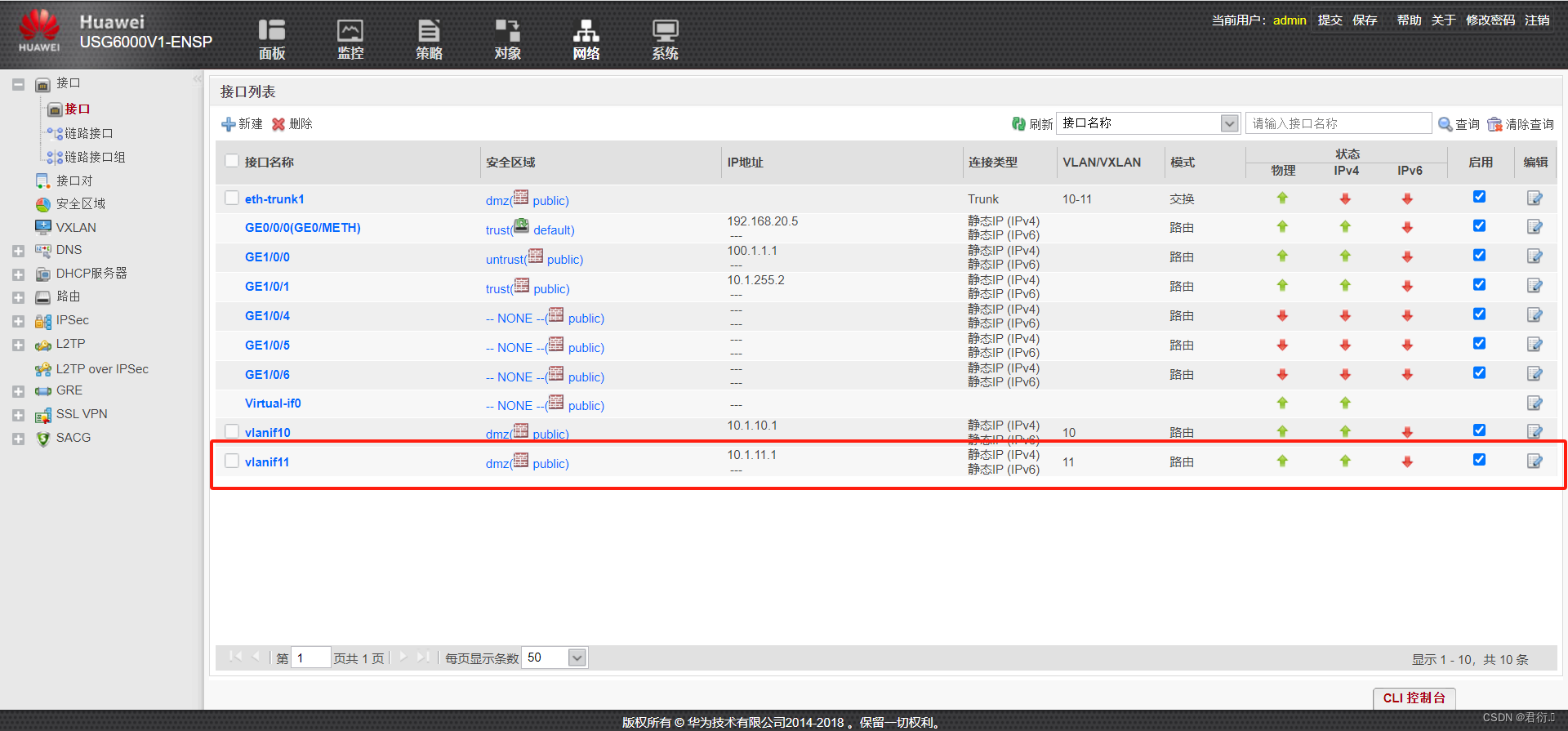Click 保存 in the top bar

tap(1364, 20)
